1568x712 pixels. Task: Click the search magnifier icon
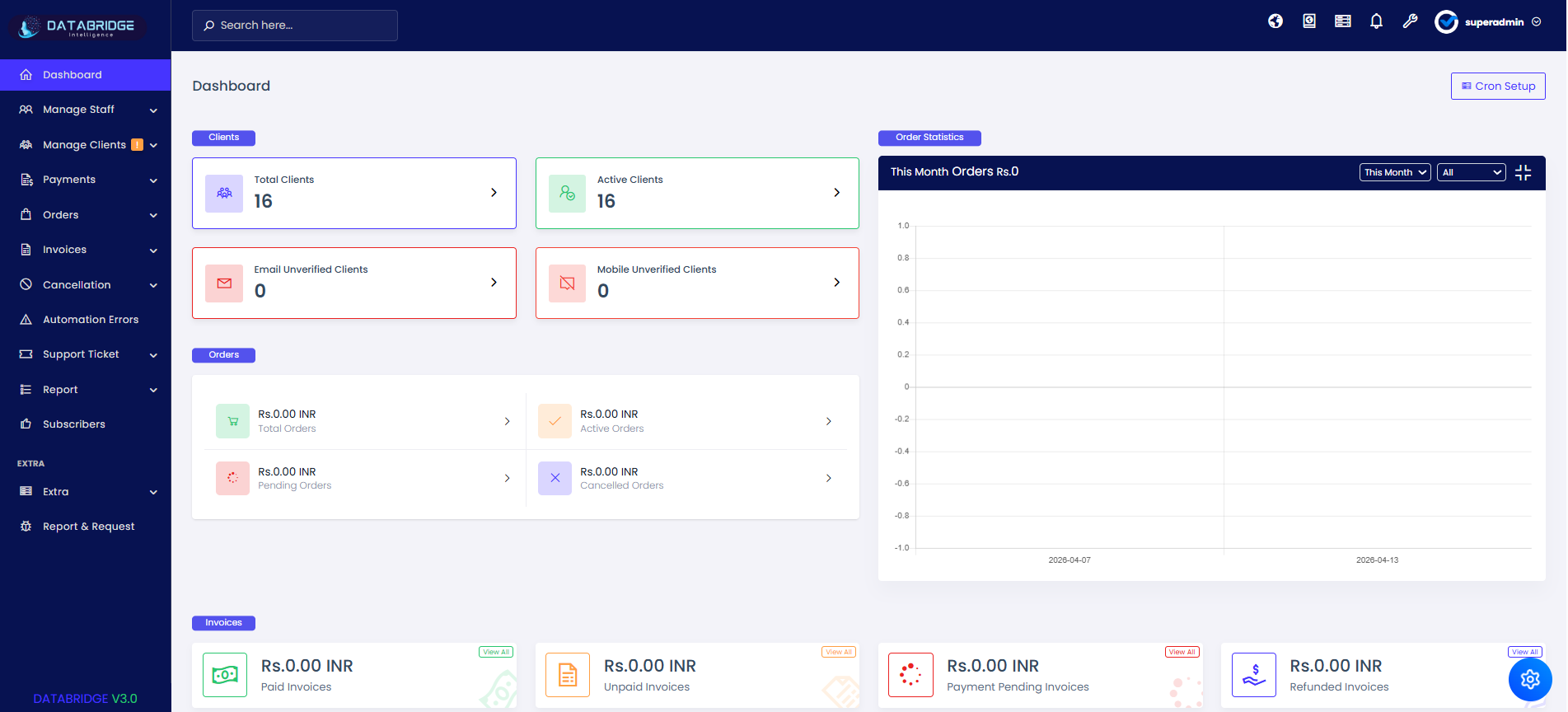(x=209, y=26)
